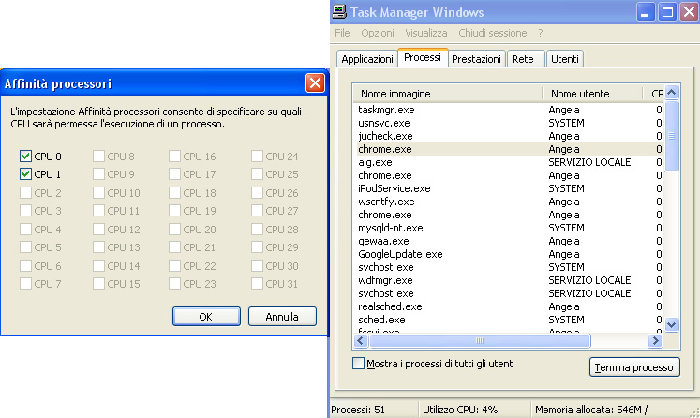This screenshot has width=700, height=418.
Task: Uncheck the CPU 1 checkbox
Action: click(25, 174)
